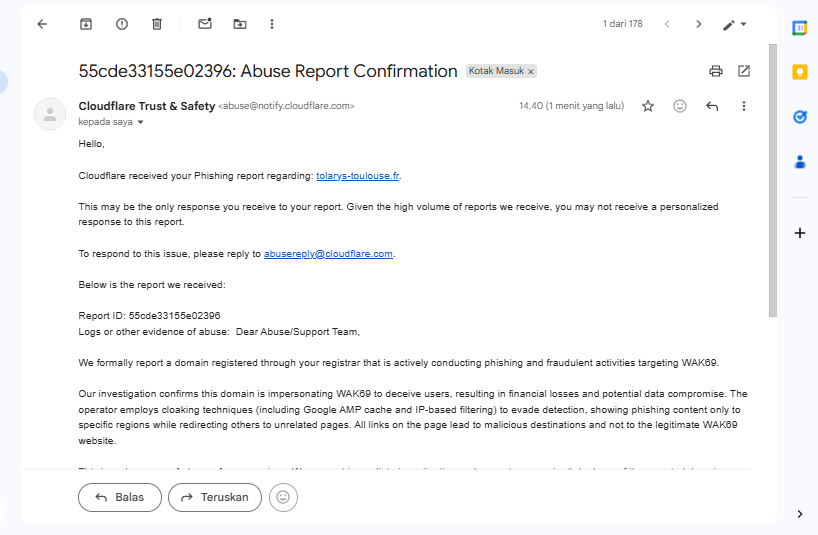Viewport: 818px width, 535px height.
Task: Reply using the arrow in message header
Action: pos(712,106)
